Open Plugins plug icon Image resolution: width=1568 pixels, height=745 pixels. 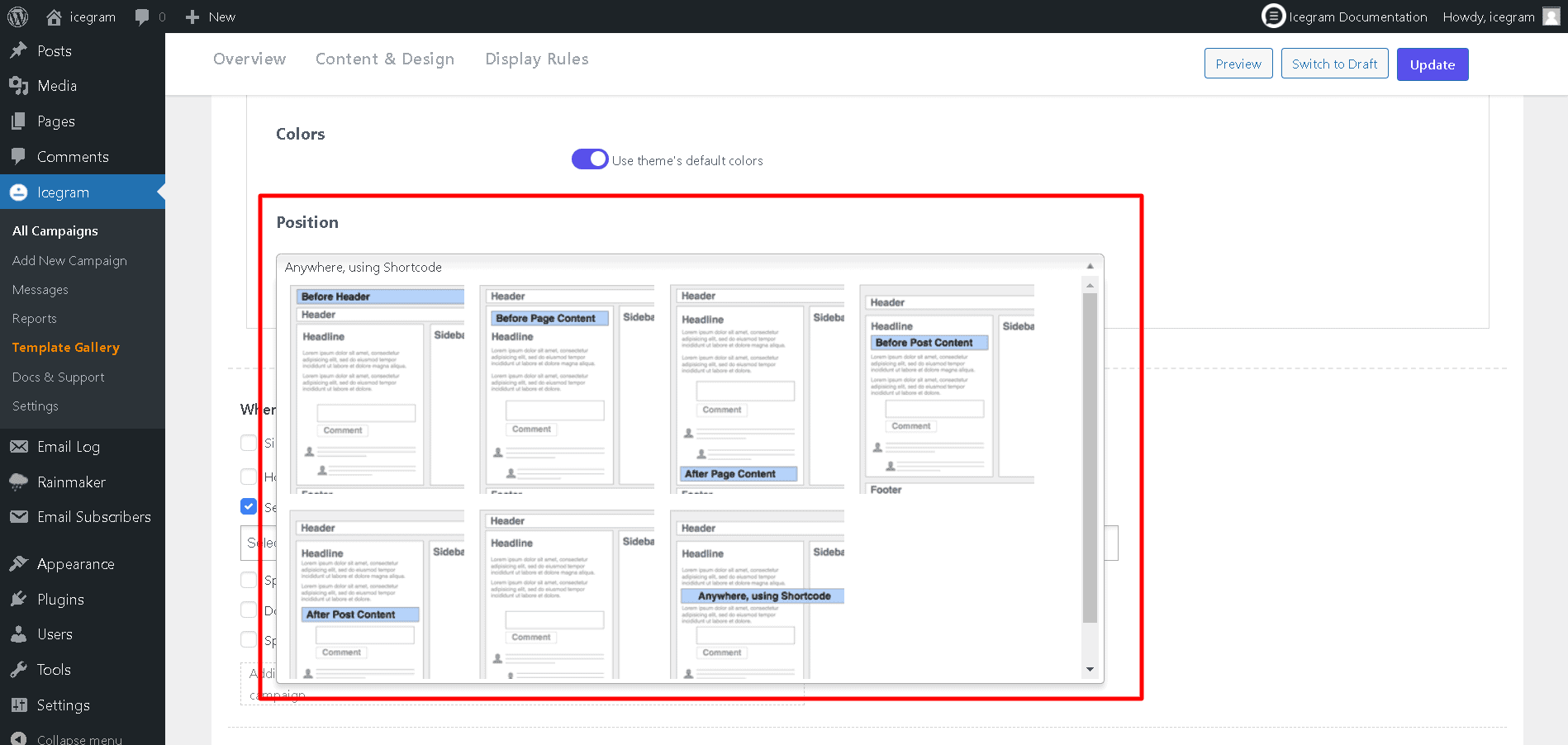tap(18, 600)
